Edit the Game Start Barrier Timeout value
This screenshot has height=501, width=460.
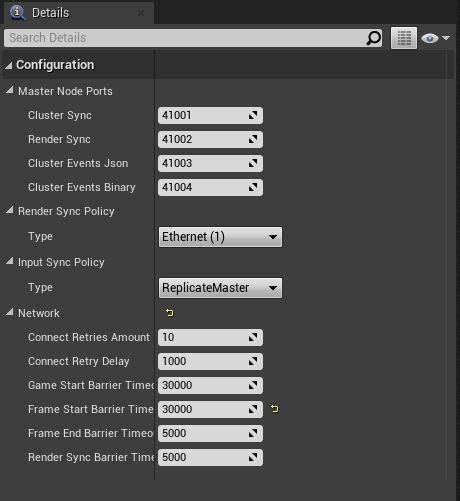210,385
